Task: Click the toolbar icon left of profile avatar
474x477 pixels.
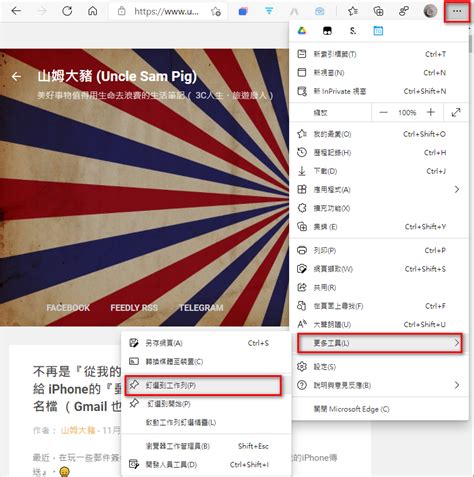Action: coord(404,11)
